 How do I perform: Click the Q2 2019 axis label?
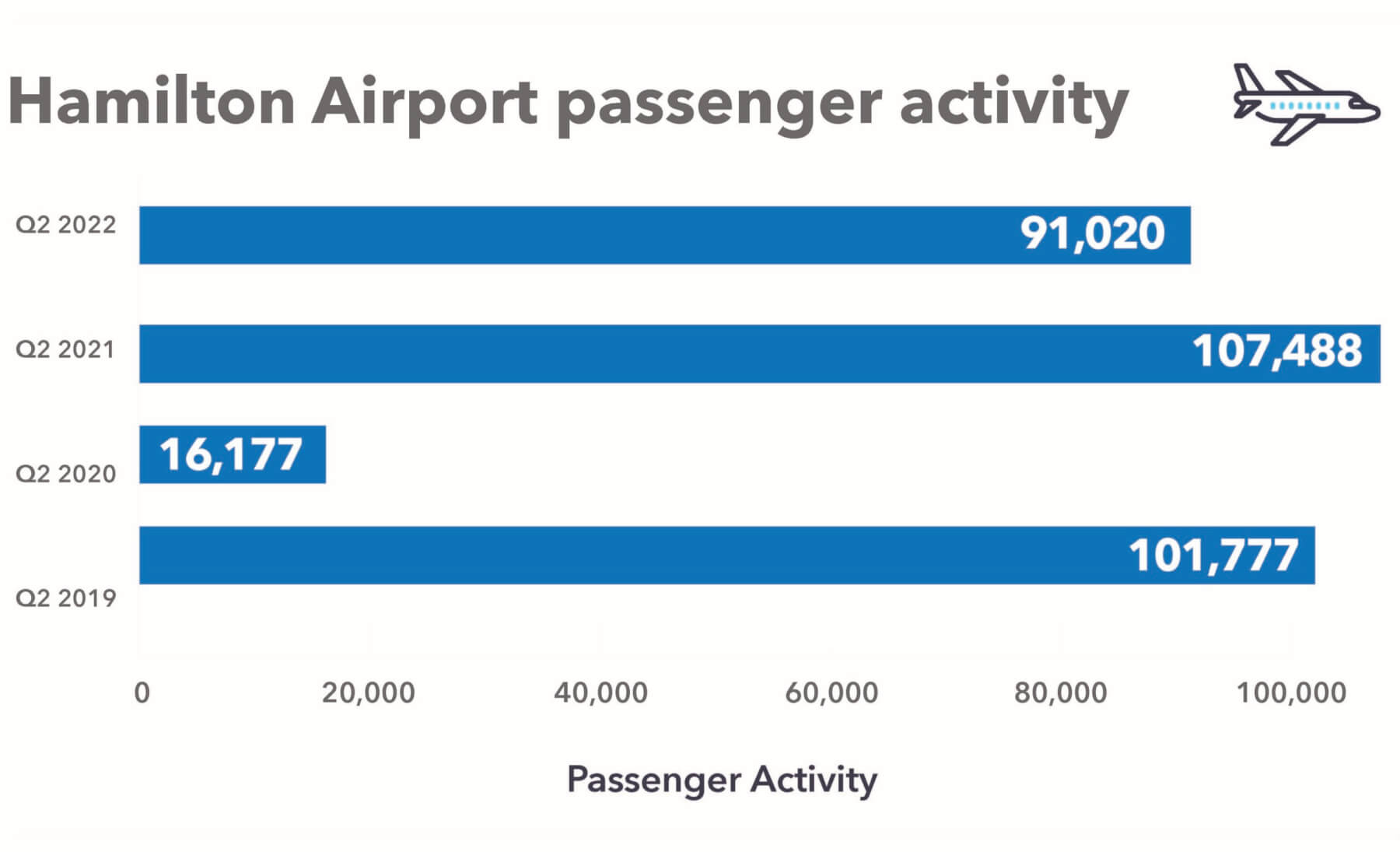(66, 598)
